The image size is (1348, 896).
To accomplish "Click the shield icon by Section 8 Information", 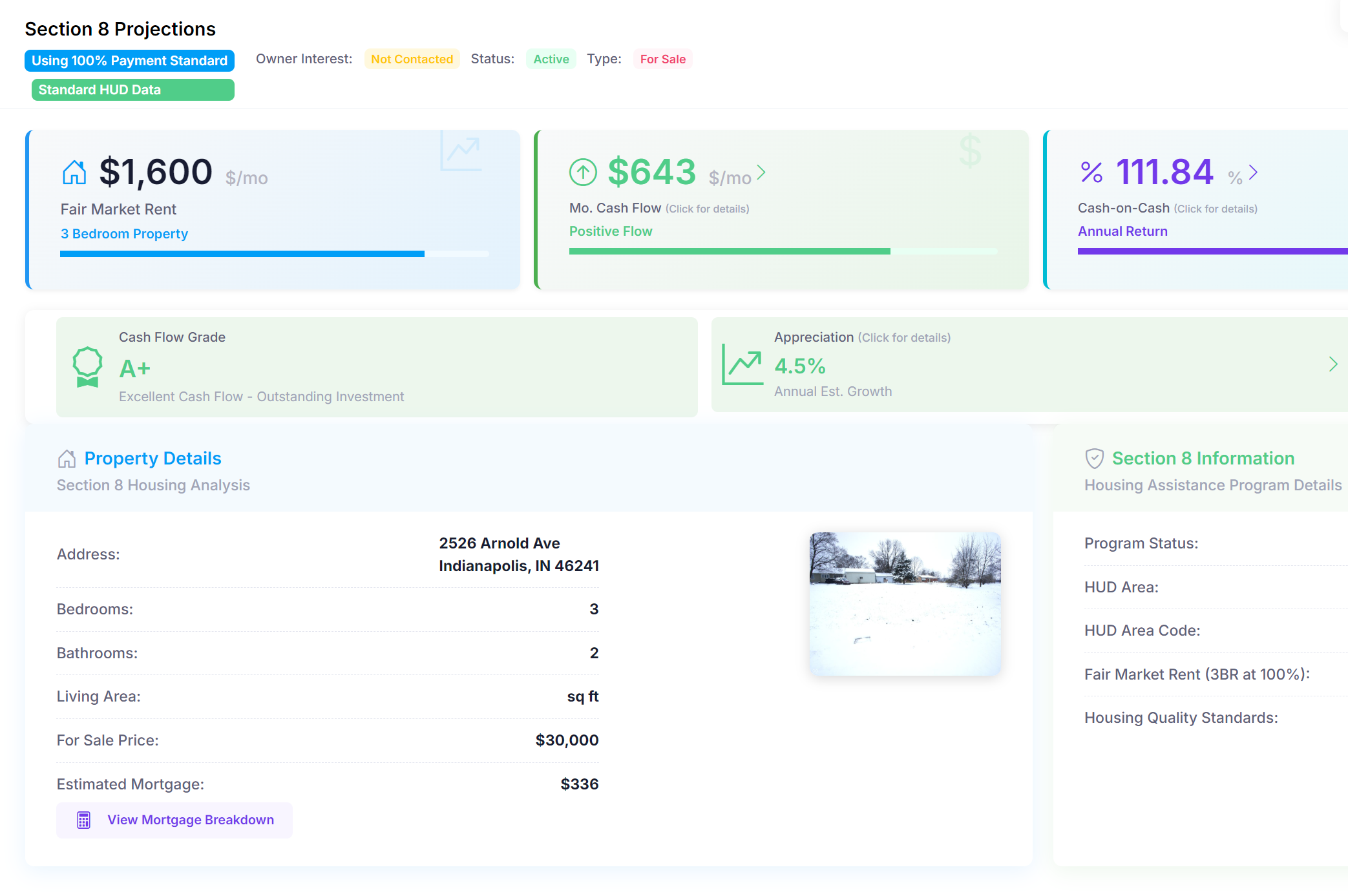I will [x=1094, y=459].
